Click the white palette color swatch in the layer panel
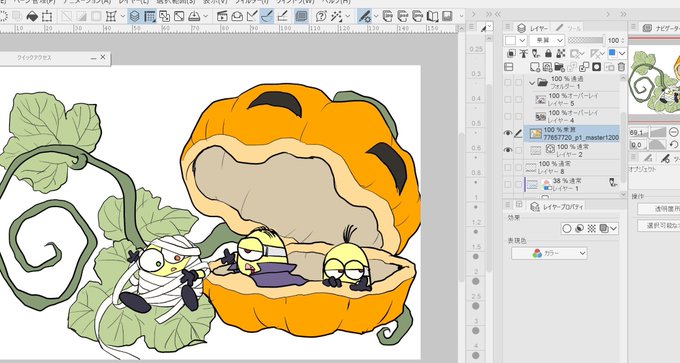The width and height of the screenshot is (680, 363). point(510,40)
